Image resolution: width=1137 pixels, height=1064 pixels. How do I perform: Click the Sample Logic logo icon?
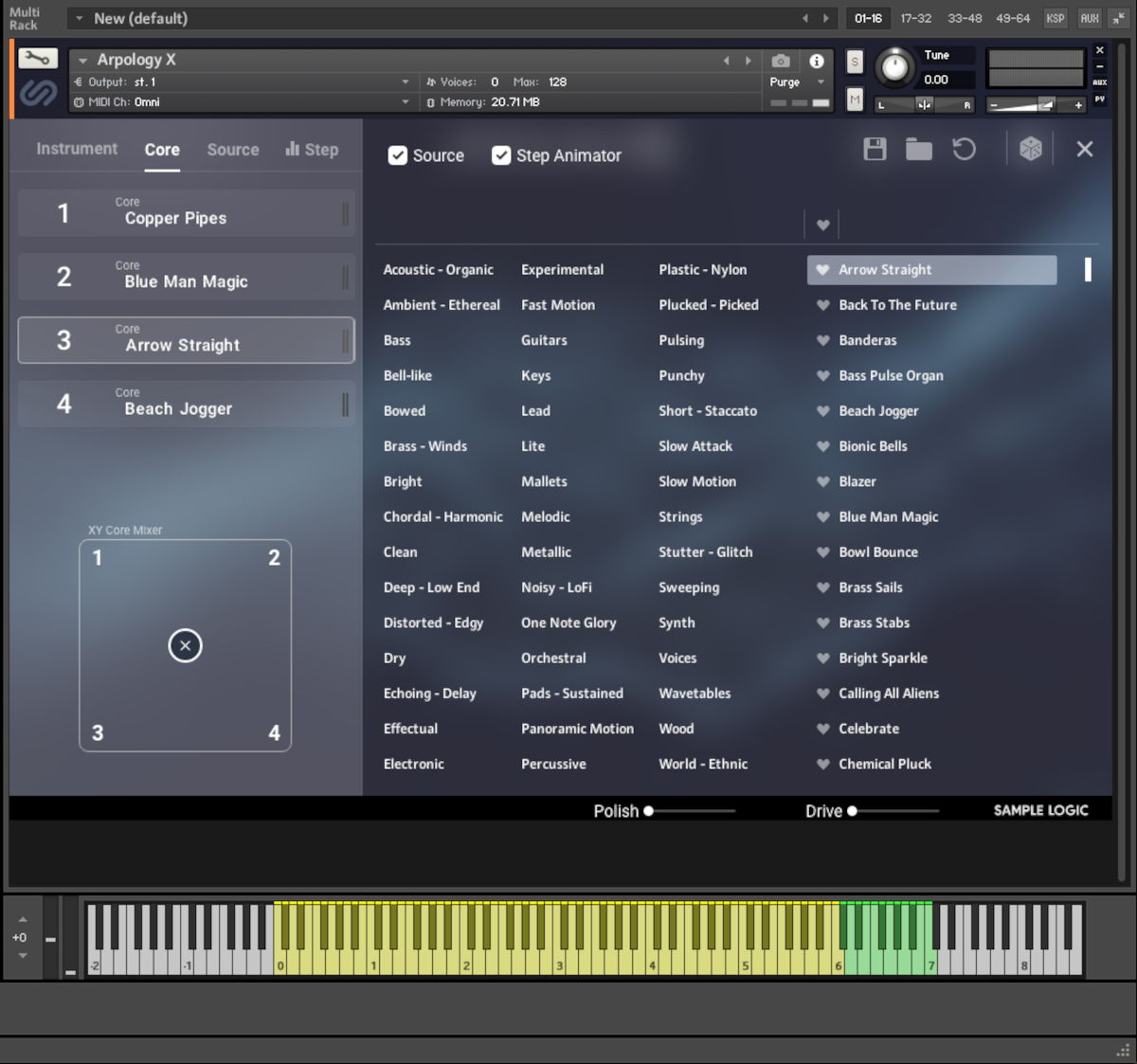click(x=38, y=92)
